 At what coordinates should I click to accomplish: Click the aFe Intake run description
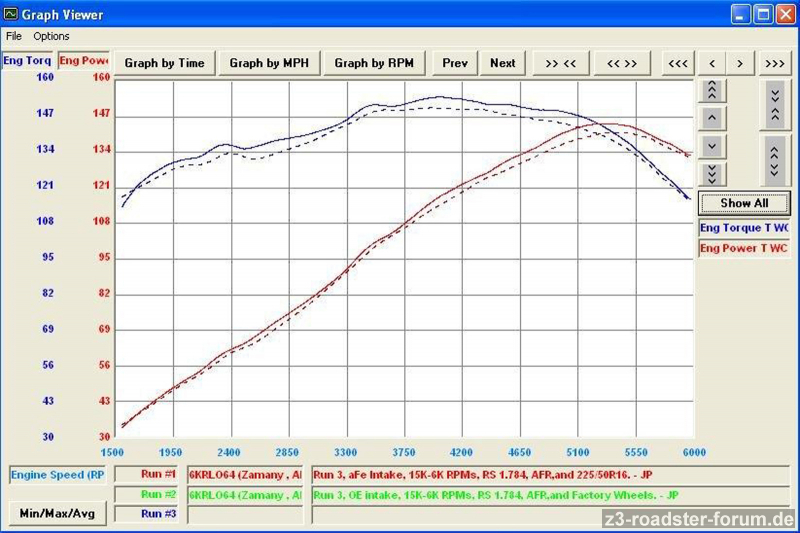551,475
